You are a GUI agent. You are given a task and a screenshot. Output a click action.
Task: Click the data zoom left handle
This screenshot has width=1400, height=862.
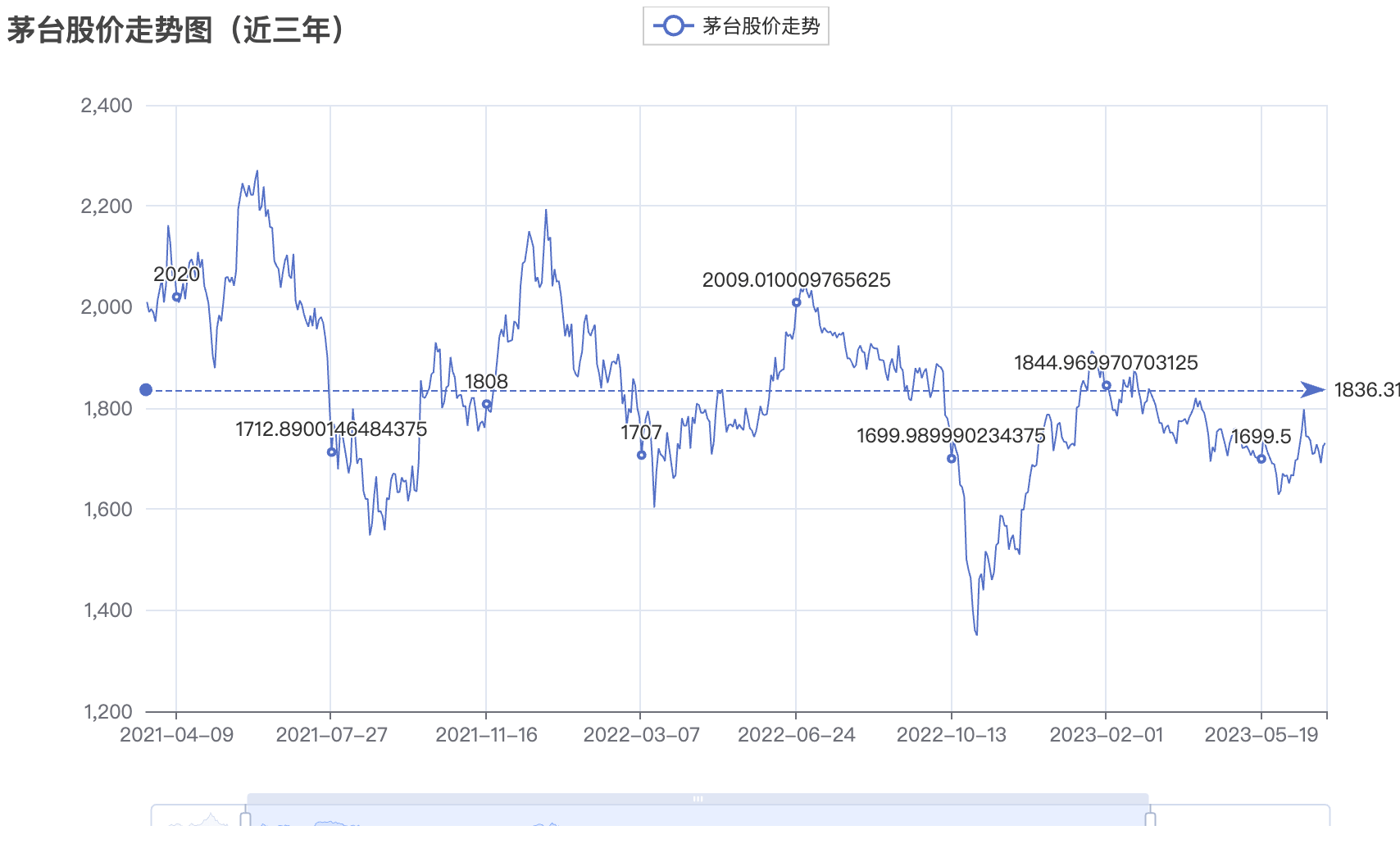pos(245,819)
